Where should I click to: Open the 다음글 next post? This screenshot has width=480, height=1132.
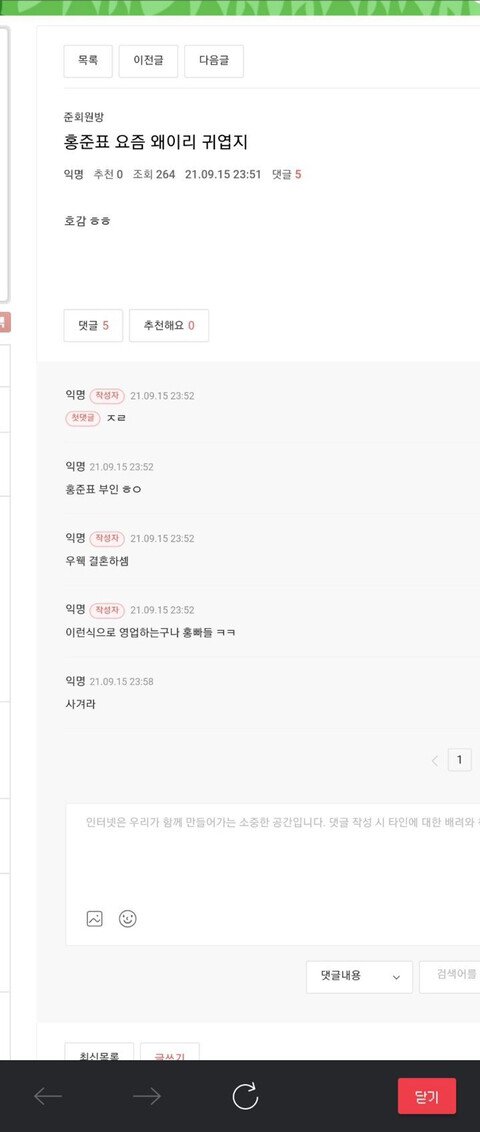point(214,61)
